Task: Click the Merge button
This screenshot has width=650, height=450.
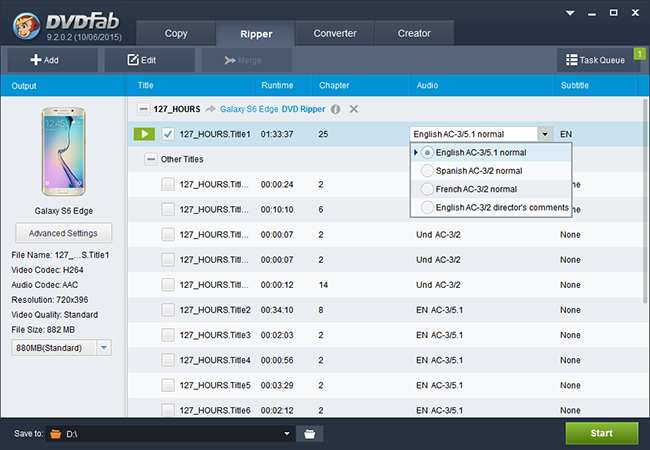Action: [x=247, y=60]
